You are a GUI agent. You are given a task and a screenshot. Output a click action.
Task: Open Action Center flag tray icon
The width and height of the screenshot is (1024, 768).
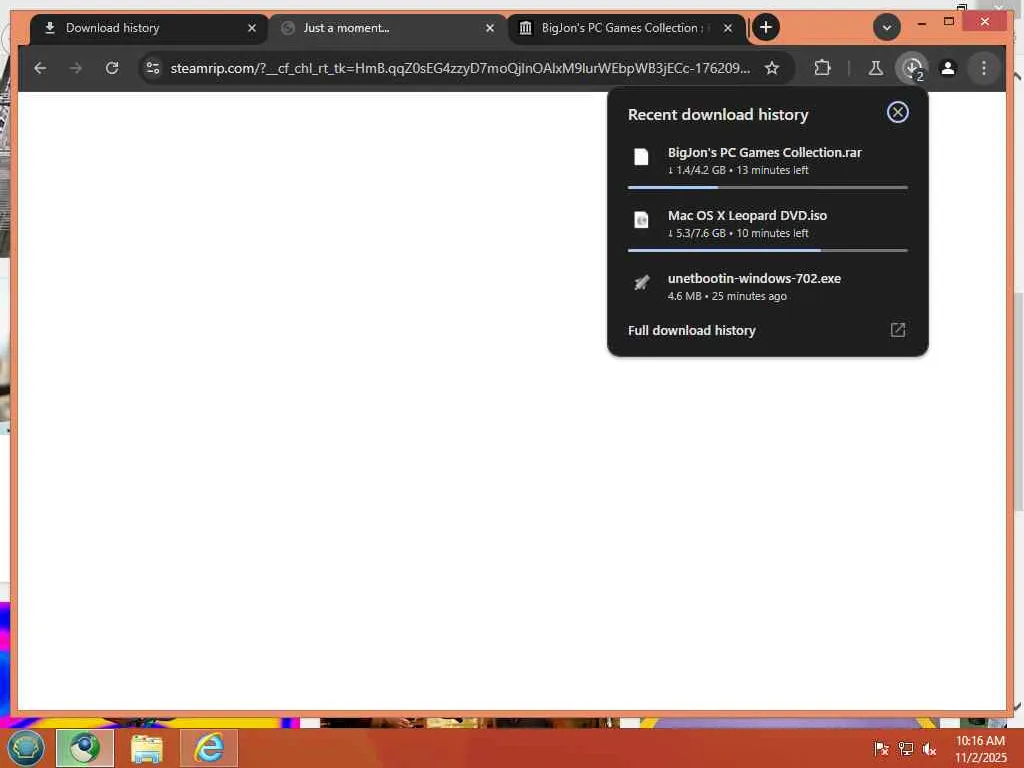tap(881, 748)
